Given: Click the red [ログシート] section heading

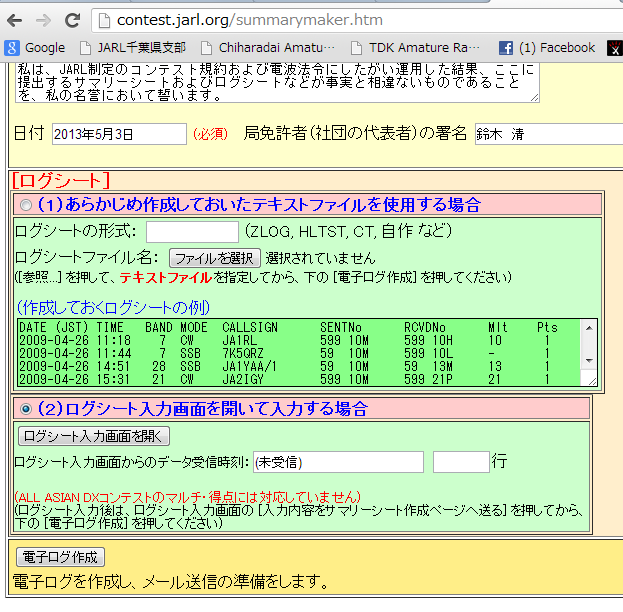Looking at the screenshot, I should (x=61, y=180).
